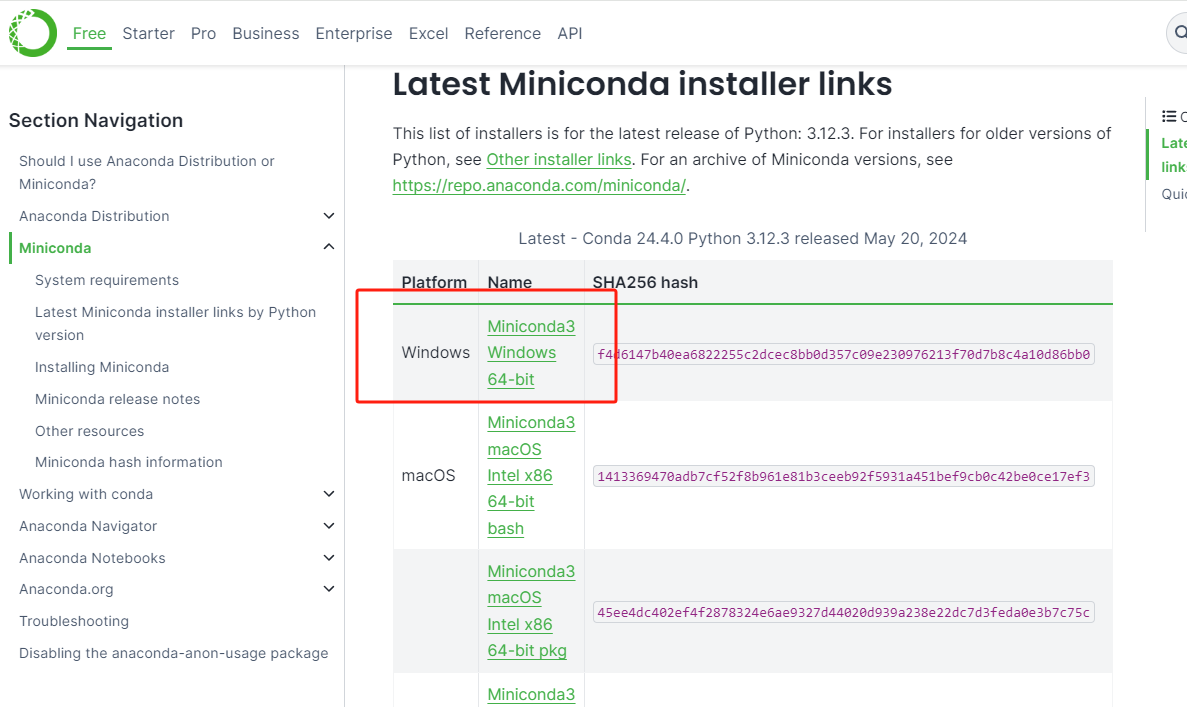Expand the Anaconda Distribution section
This screenshot has height=707, width=1187.
[x=329, y=215]
